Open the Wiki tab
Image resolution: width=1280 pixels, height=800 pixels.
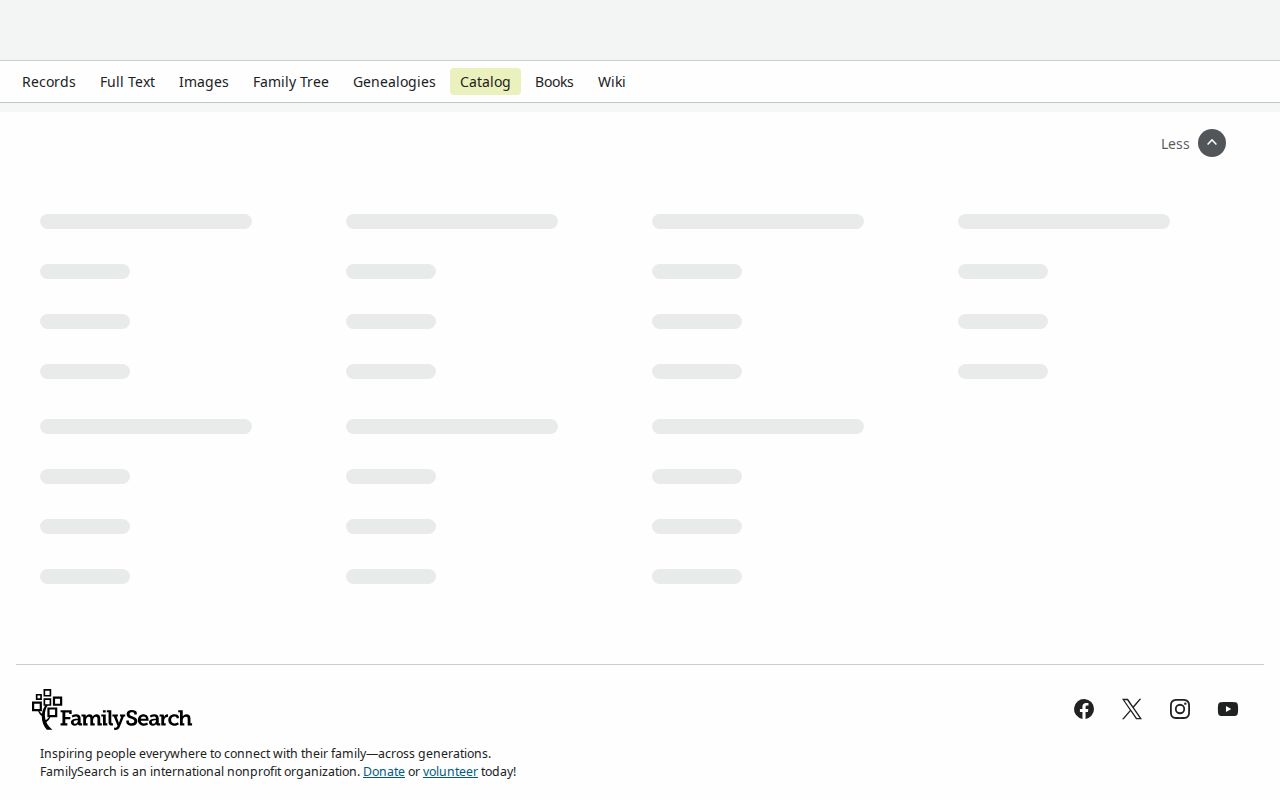point(612,82)
